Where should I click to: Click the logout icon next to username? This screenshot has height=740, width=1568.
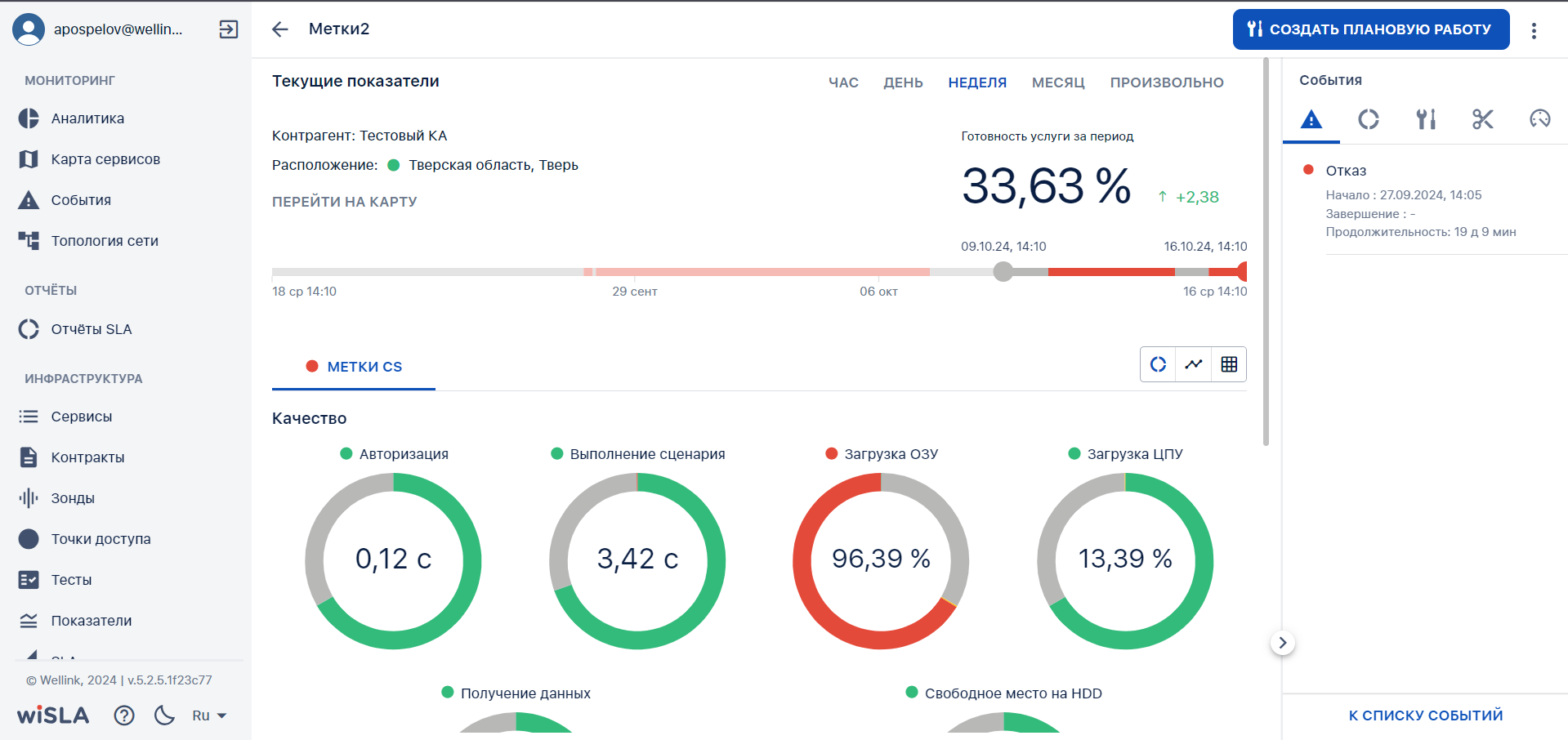click(x=229, y=29)
